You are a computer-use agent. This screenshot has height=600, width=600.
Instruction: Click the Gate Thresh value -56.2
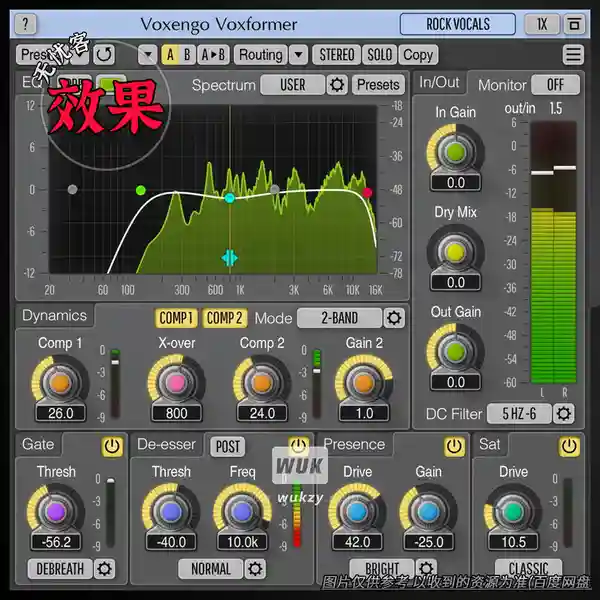tap(56, 542)
